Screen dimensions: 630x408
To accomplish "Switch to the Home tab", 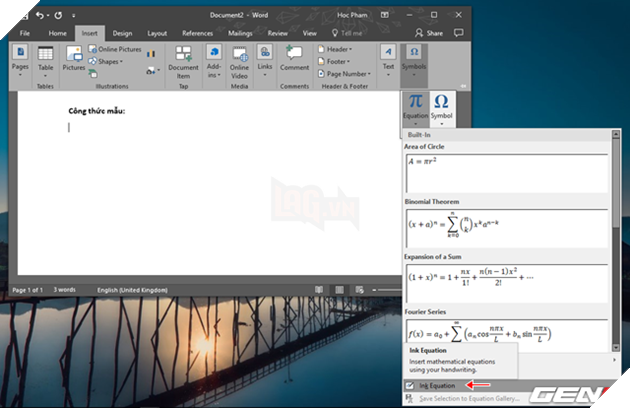I will pos(57,33).
